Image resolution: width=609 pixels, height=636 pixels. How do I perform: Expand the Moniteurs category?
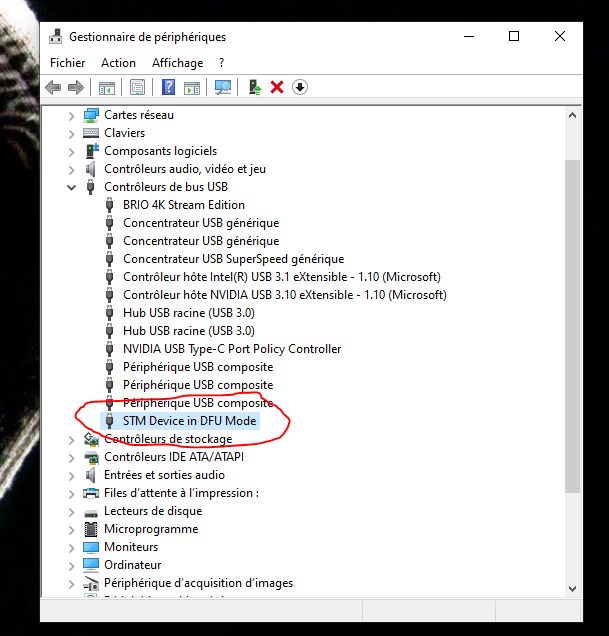pos(71,547)
